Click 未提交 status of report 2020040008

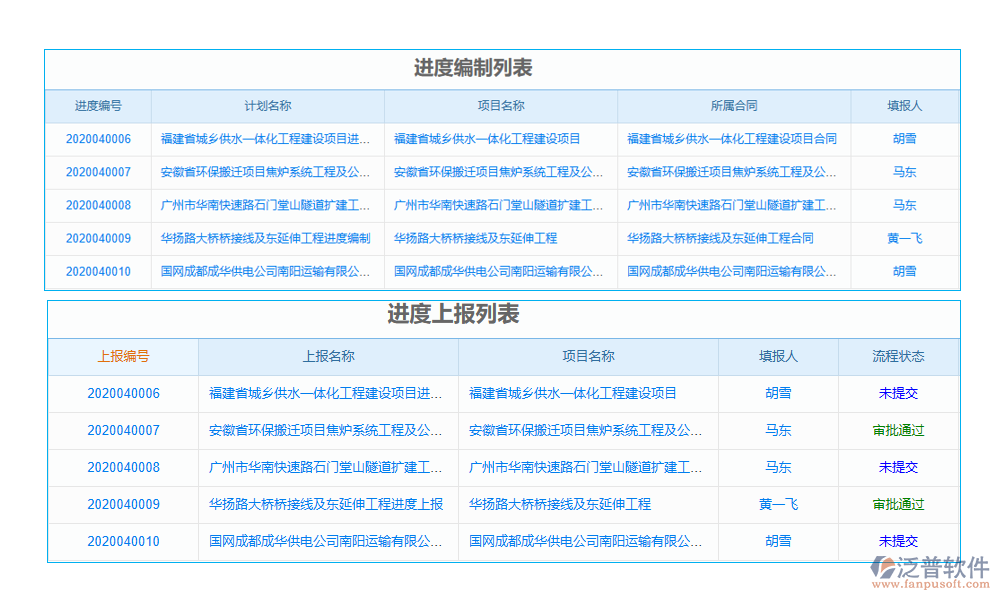pyautogui.click(x=898, y=467)
